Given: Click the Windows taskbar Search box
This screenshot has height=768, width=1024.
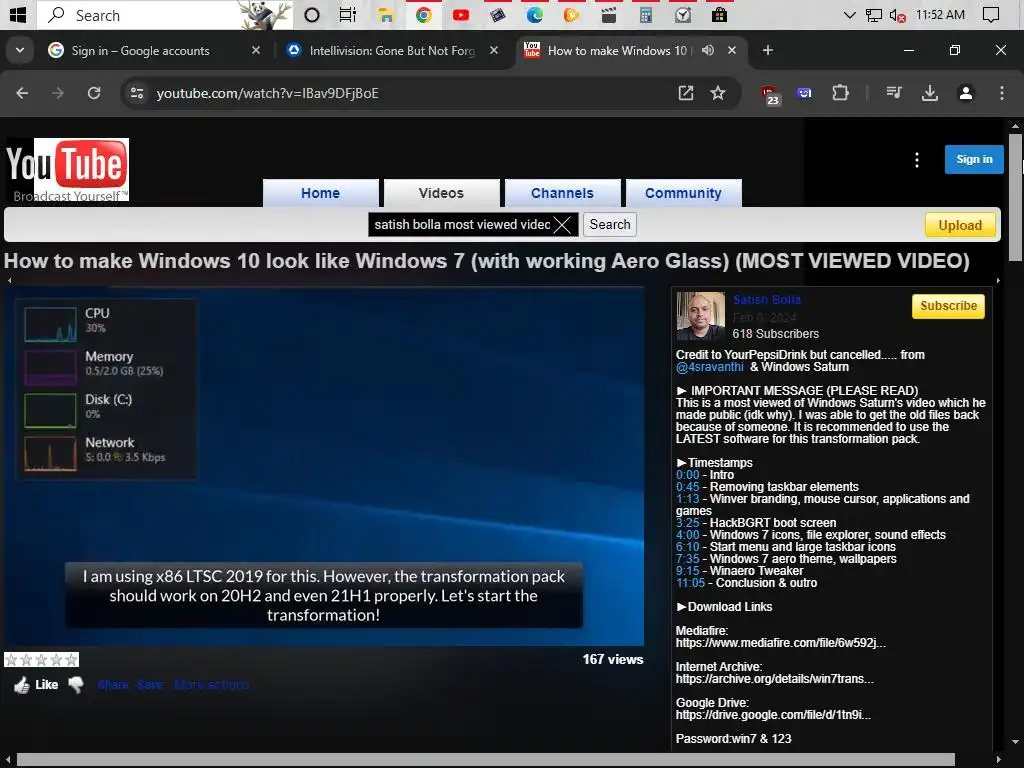Looking at the screenshot, I should (165, 15).
